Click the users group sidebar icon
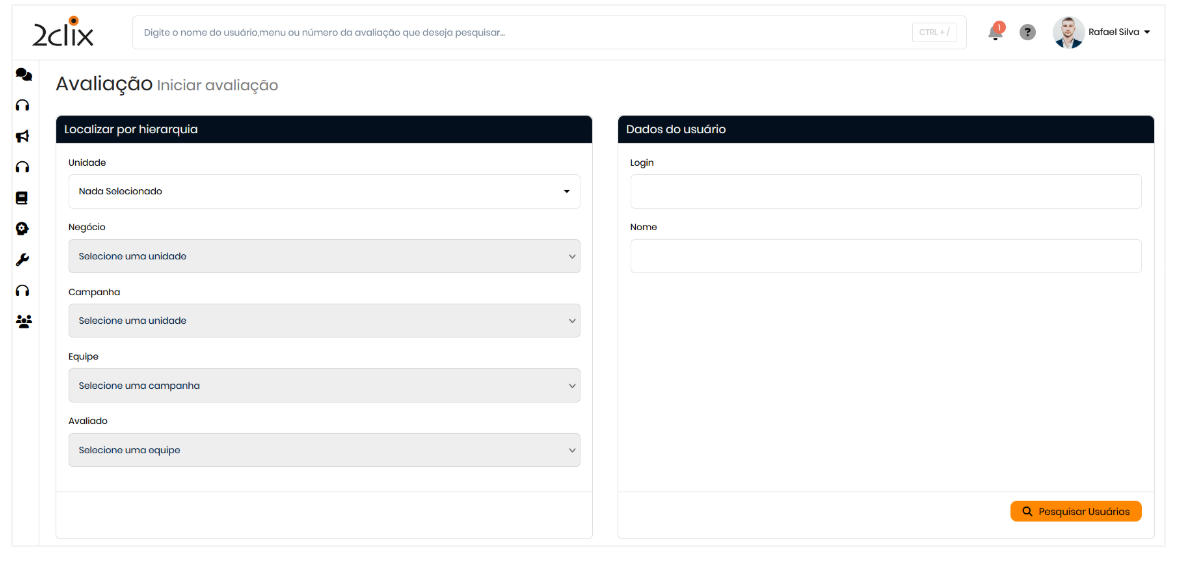Image resolution: width=1180 pixels, height=571 pixels. click(24, 321)
